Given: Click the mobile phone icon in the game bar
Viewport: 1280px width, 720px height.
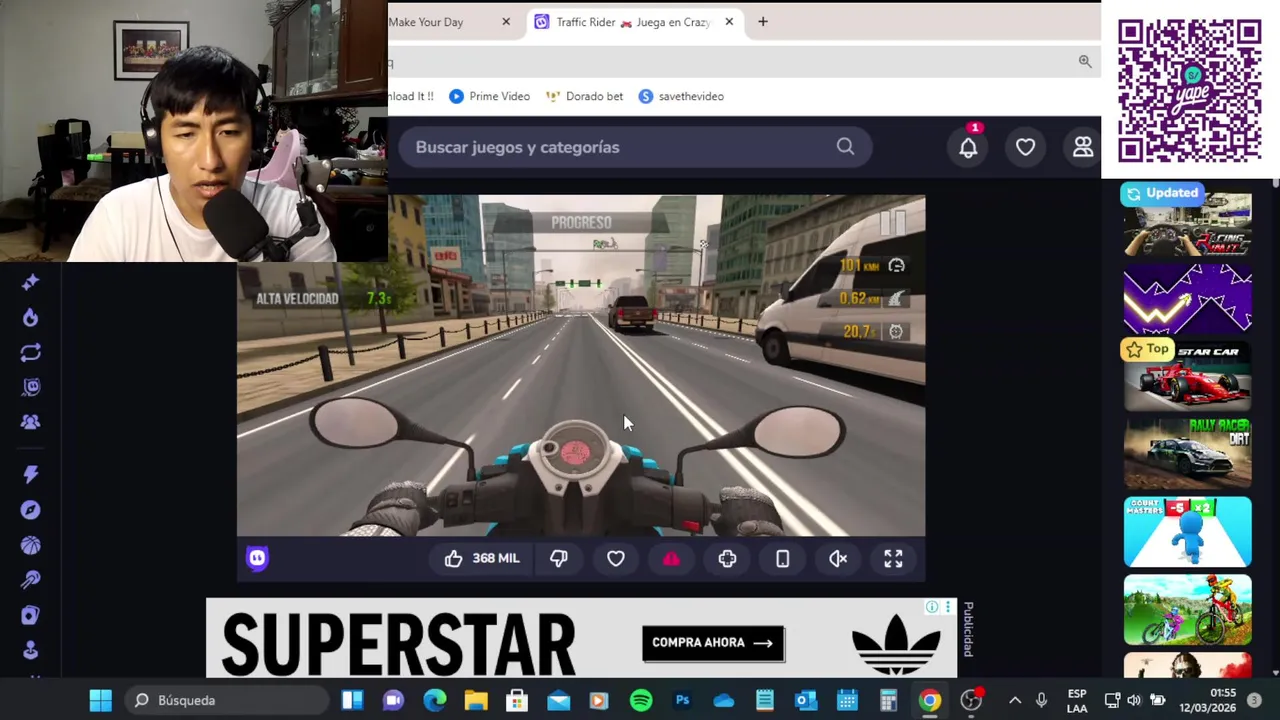Looking at the screenshot, I should coord(782,558).
